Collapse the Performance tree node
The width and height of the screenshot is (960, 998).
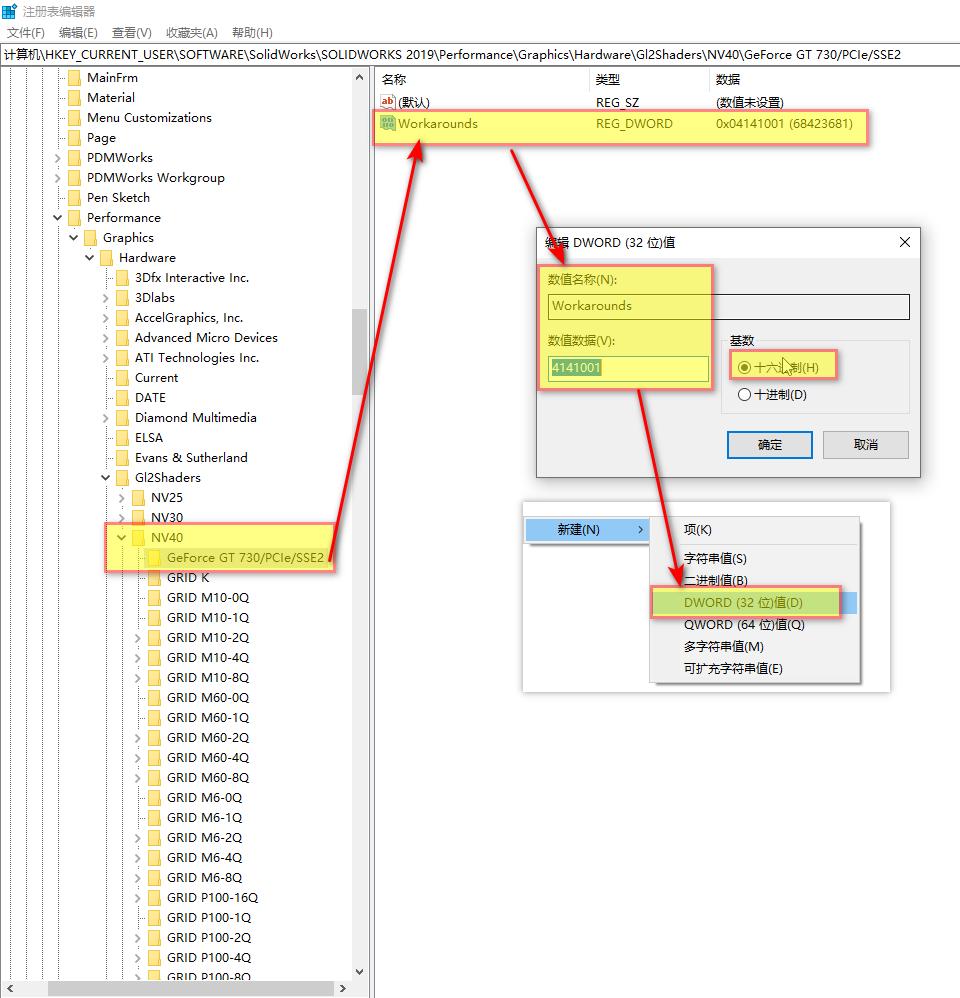pos(59,218)
